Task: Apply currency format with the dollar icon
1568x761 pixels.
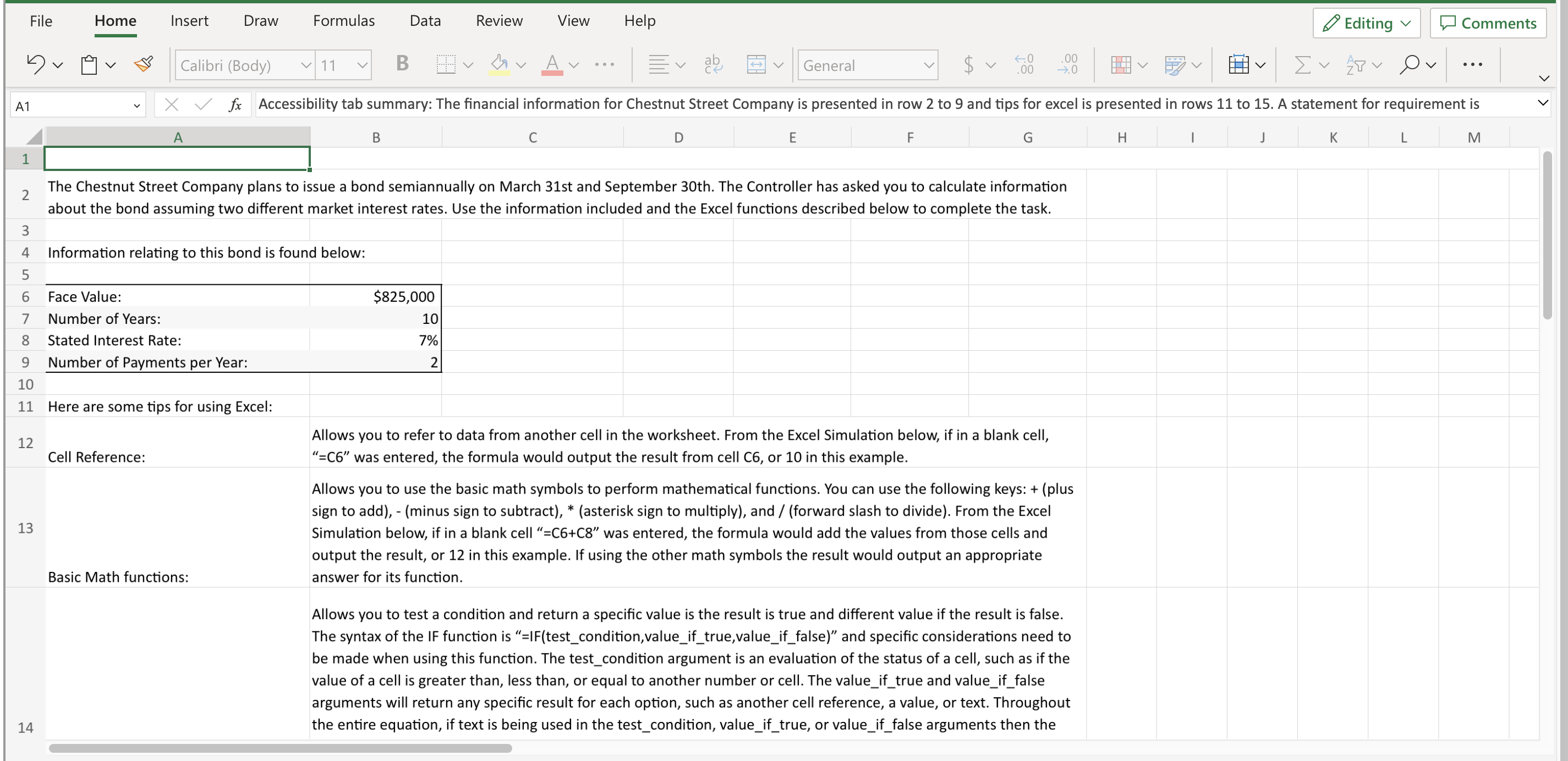Action: (x=969, y=64)
